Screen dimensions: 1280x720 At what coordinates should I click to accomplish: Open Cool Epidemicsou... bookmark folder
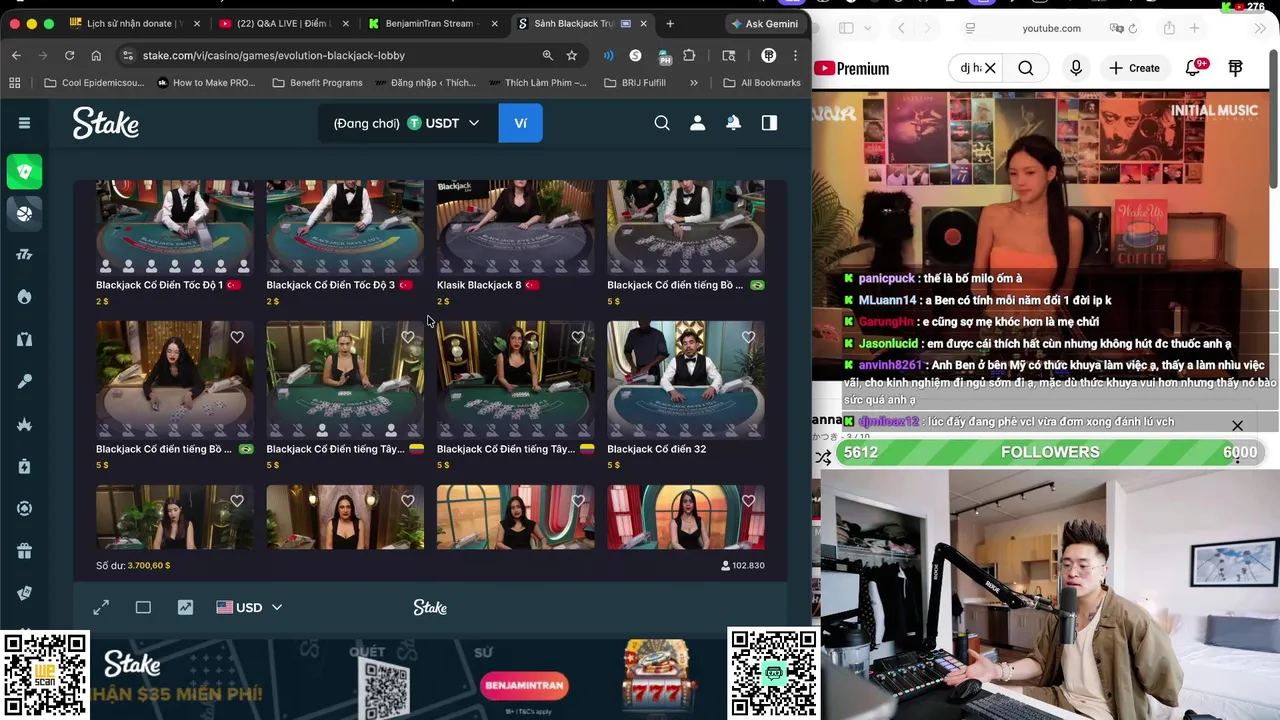coord(94,83)
